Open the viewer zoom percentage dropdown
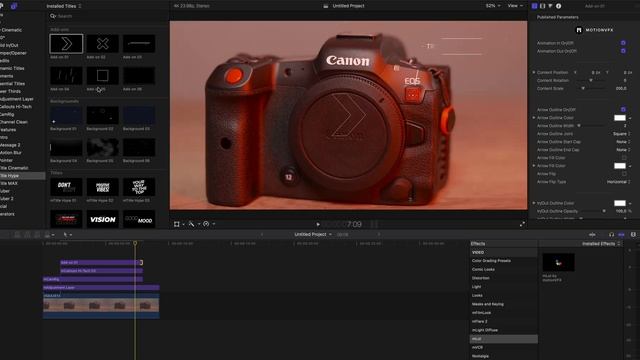Viewport: 640px width, 360px height. pos(493,6)
